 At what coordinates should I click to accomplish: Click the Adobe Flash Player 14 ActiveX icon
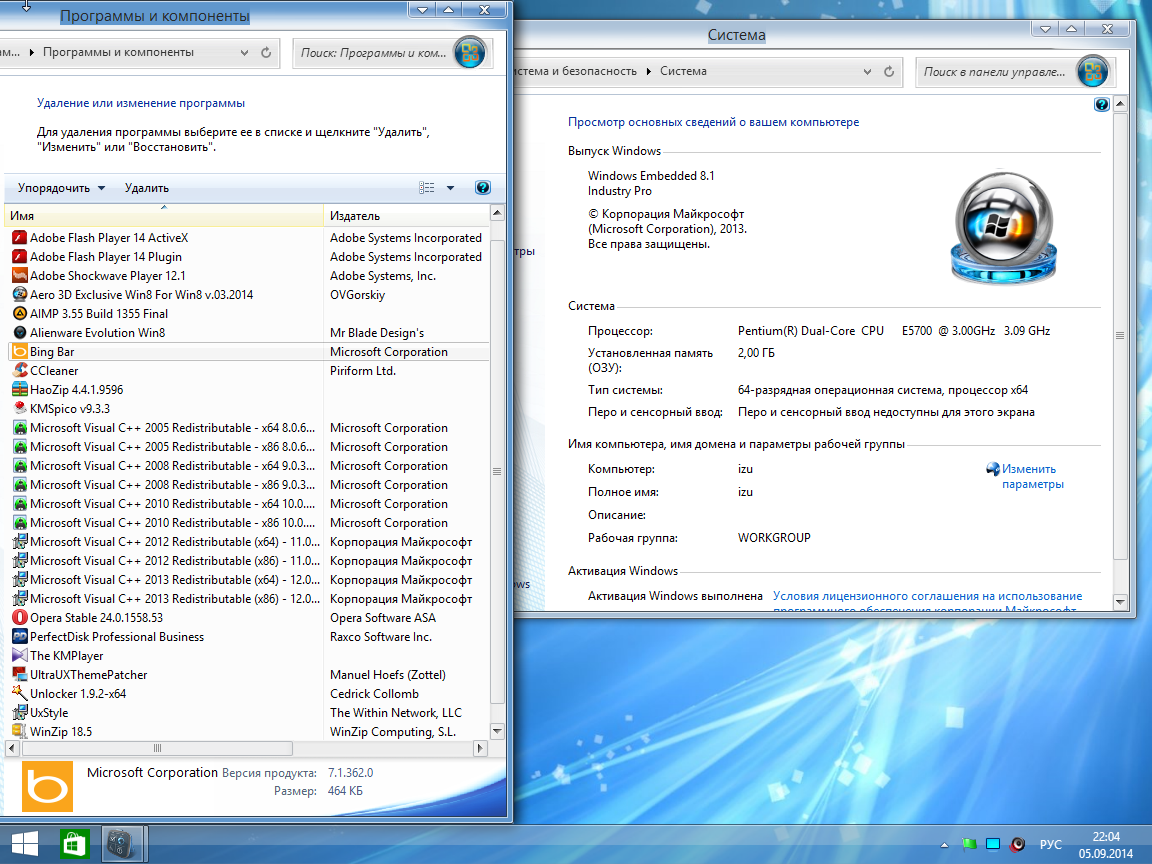pyautogui.click(x=20, y=237)
